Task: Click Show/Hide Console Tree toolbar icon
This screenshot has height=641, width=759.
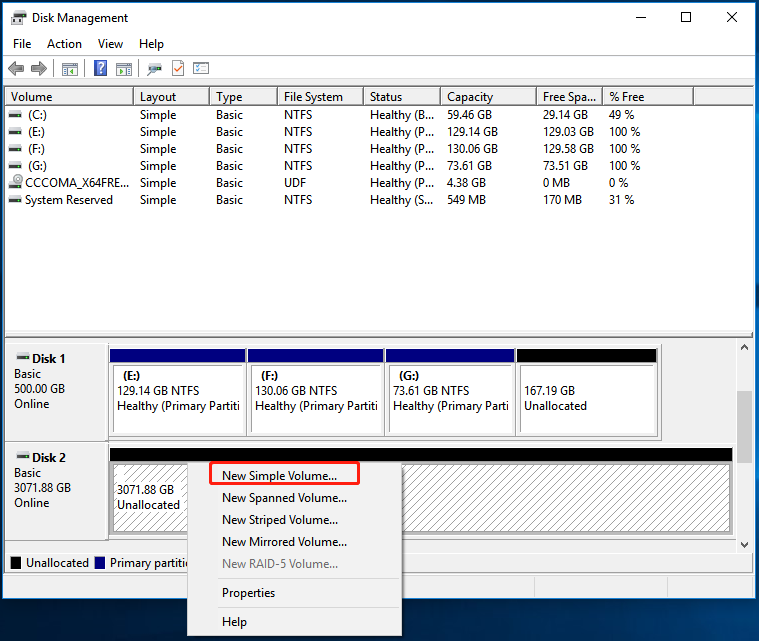Action: pos(70,69)
